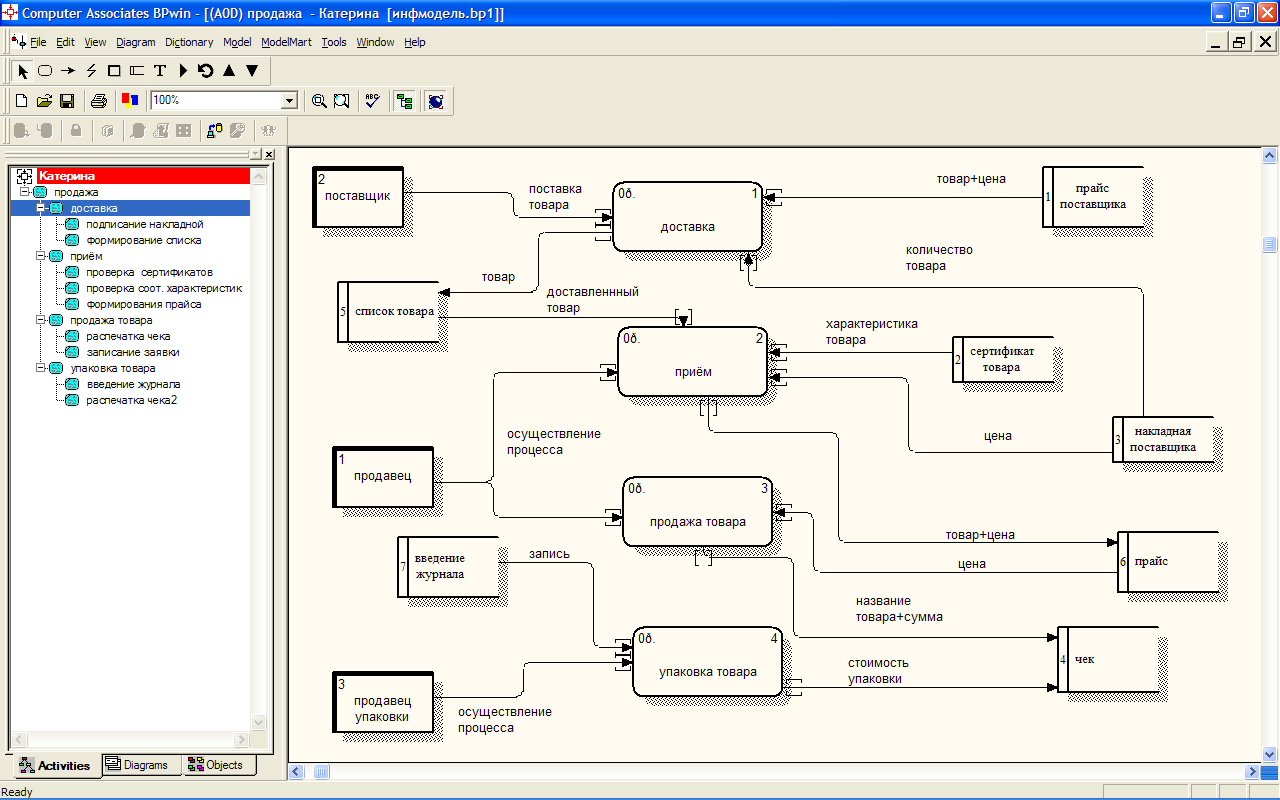Select the pointer tool in the toolbox
Image resolution: width=1280 pixels, height=800 pixels.
[22, 71]
